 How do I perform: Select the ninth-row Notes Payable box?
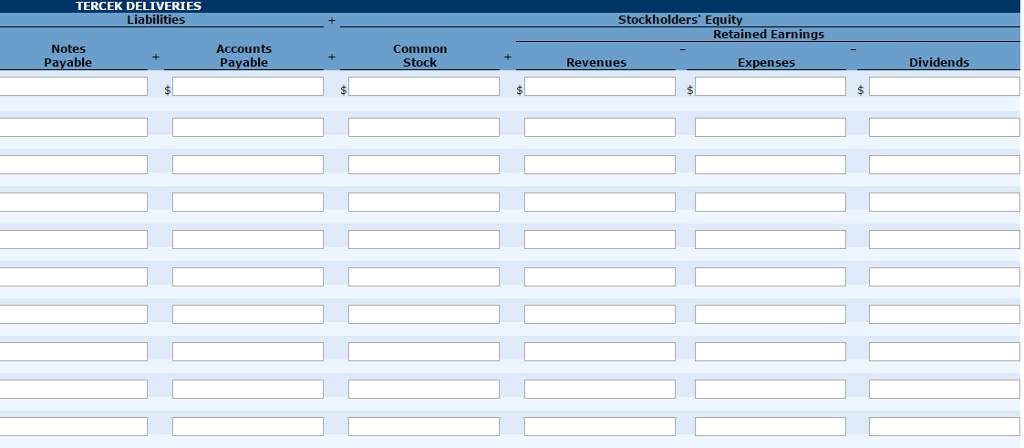point(74,389)
